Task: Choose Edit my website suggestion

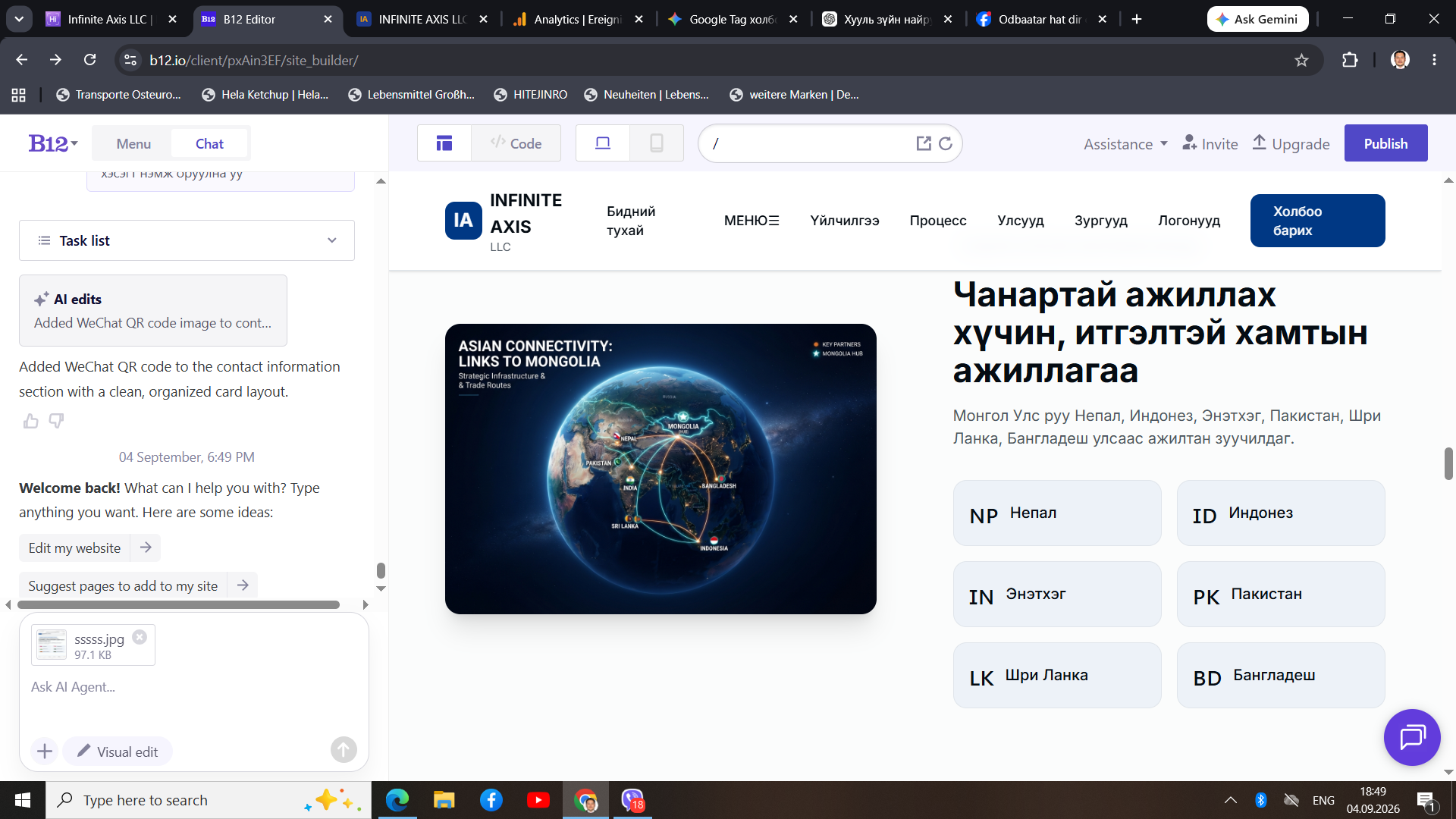Action: 89,548
